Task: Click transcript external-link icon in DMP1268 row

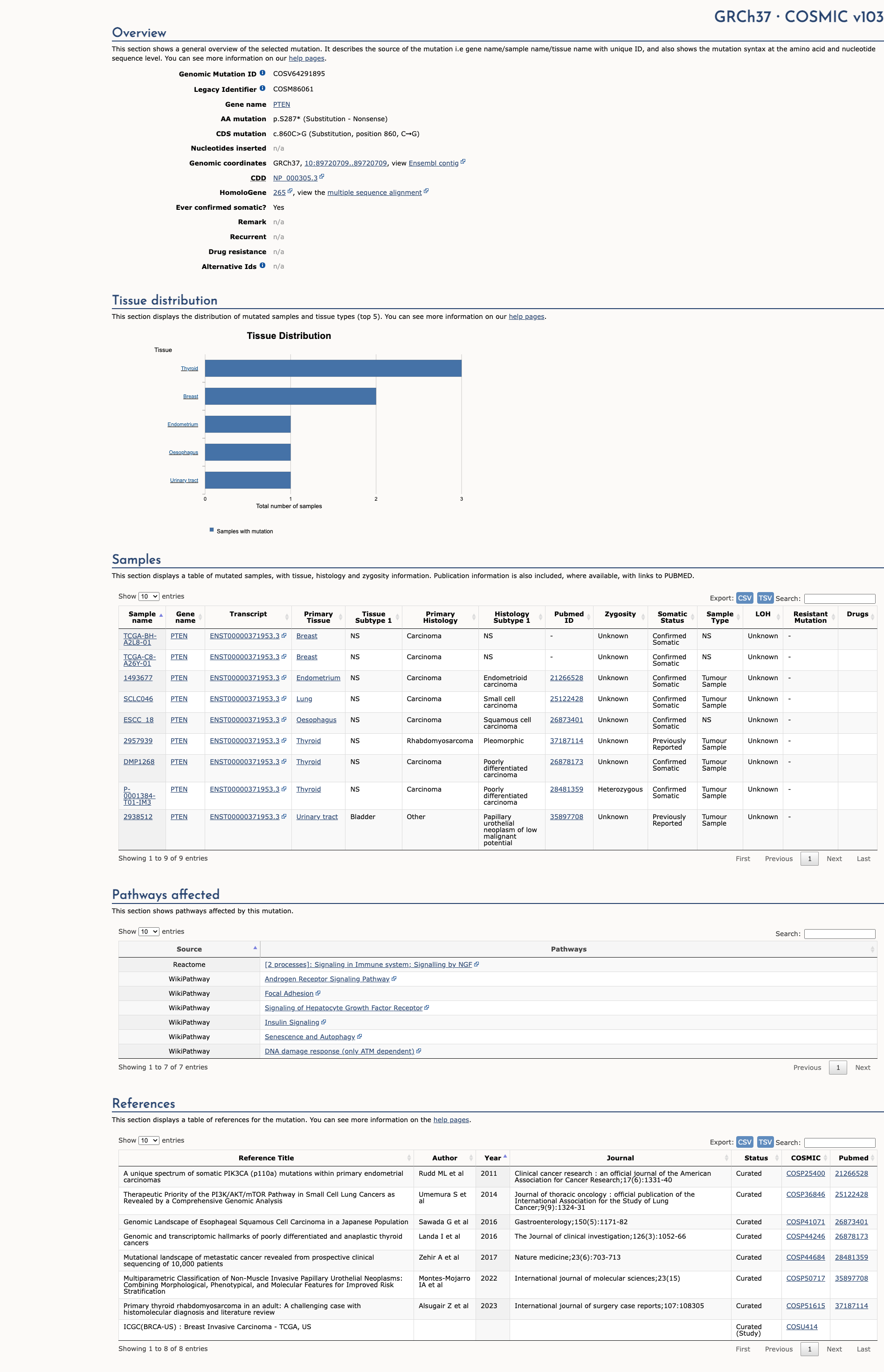Action: (x=283, y=761)
